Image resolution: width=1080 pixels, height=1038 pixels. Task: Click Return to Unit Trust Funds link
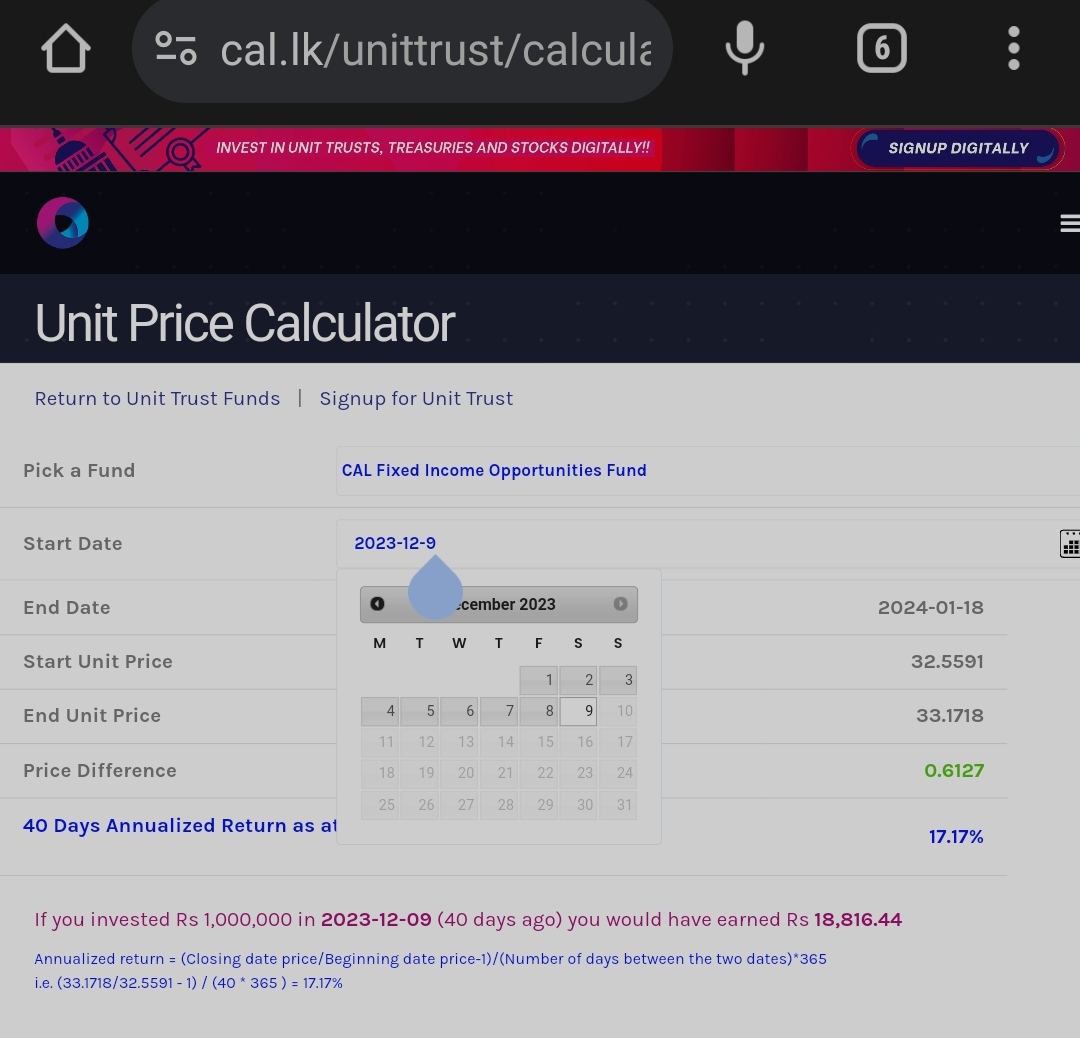tap(157, 399)
